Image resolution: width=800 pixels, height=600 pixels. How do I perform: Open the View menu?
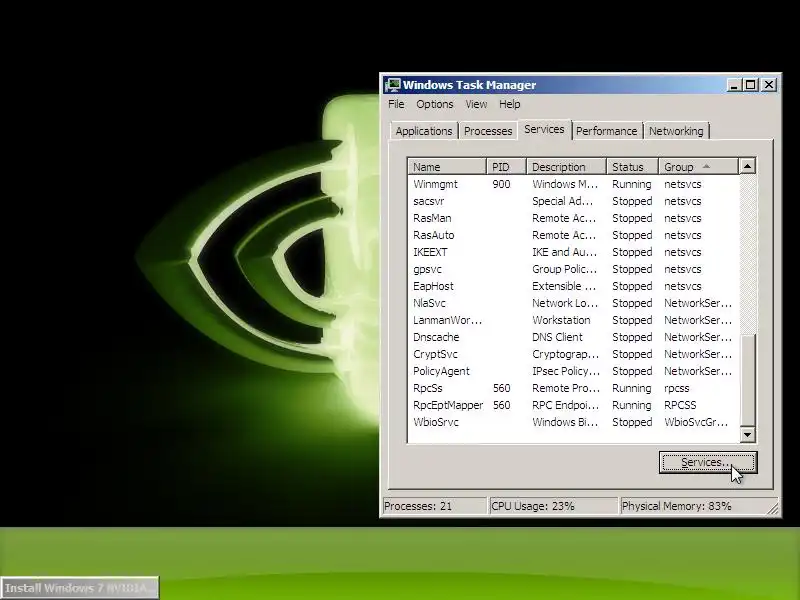[476, 104]
